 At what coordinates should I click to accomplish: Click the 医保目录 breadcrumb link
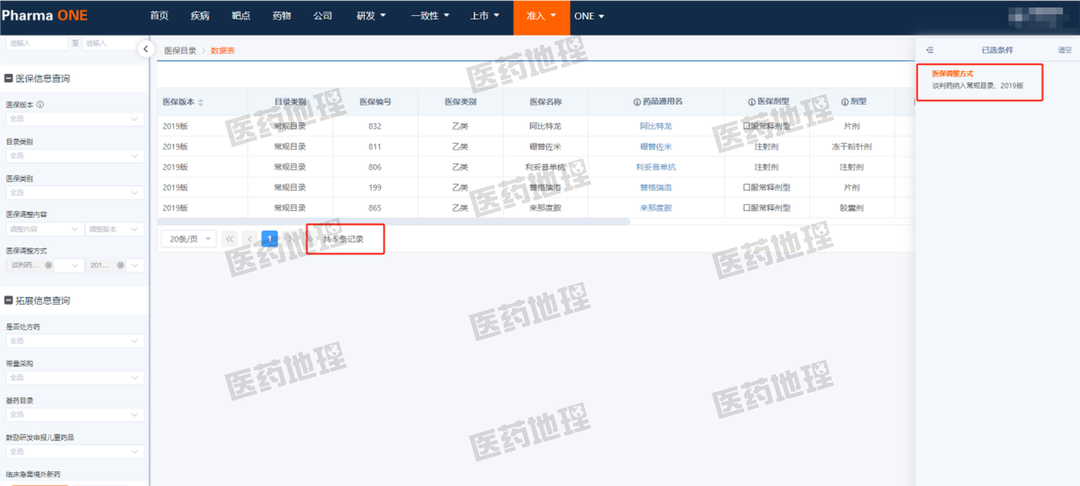coord(180,50)
